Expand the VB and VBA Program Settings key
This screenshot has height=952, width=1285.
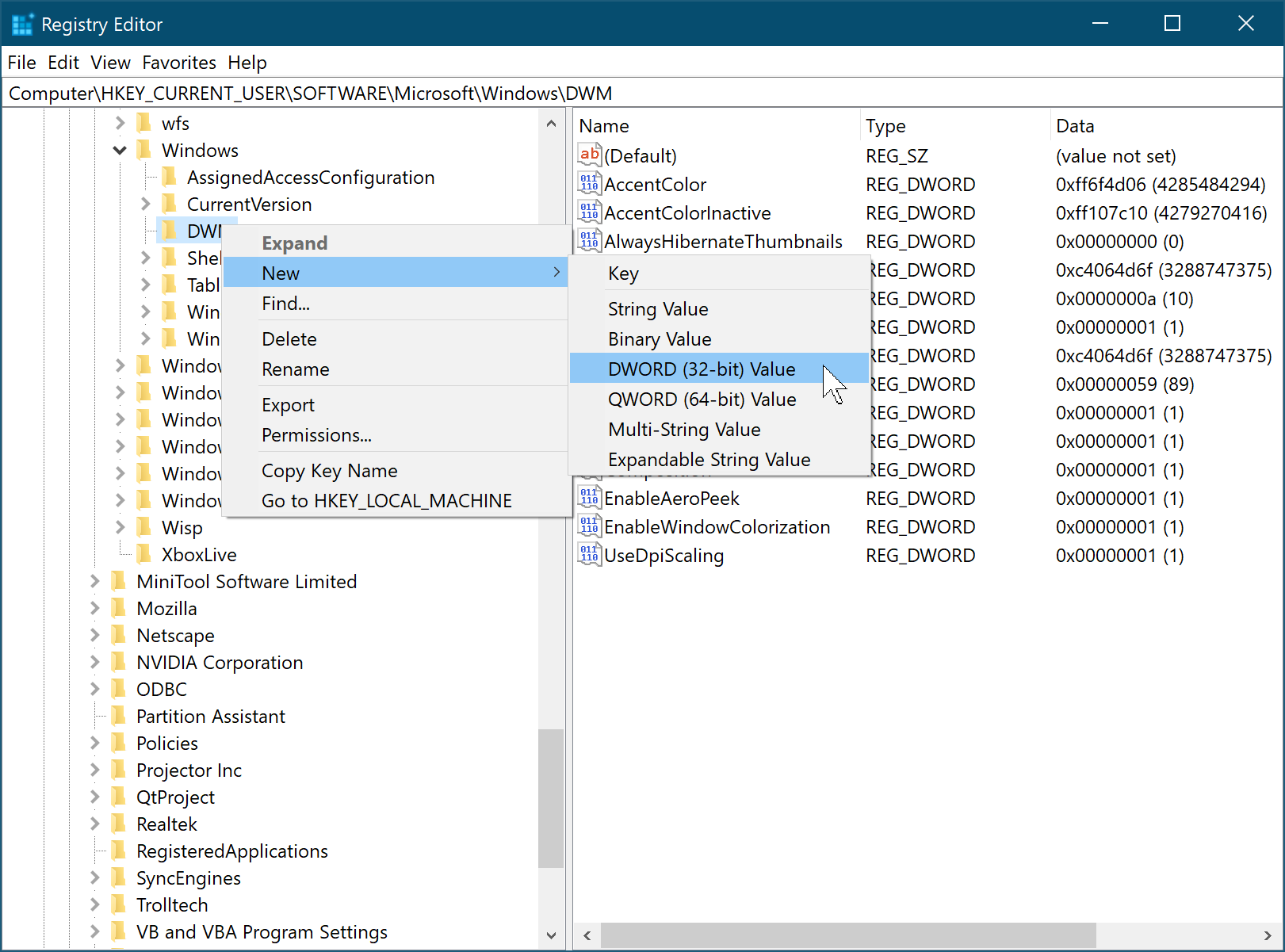click(94, 931)
